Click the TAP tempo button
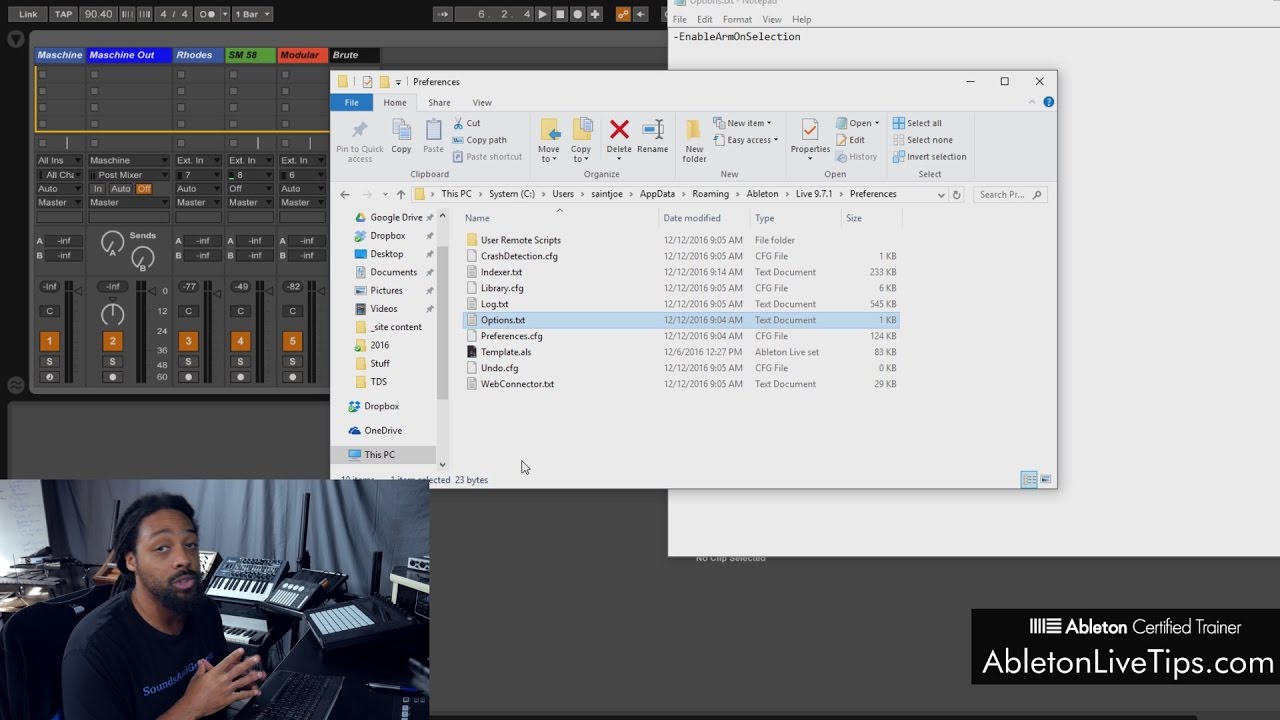1280x720 pixels. (x=64, y=14)
